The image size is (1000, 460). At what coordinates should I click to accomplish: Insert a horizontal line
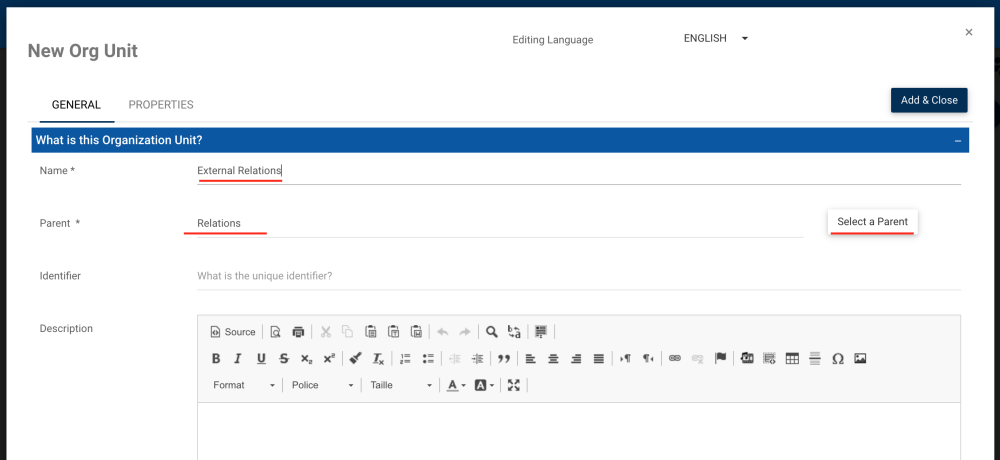point(814,359)
